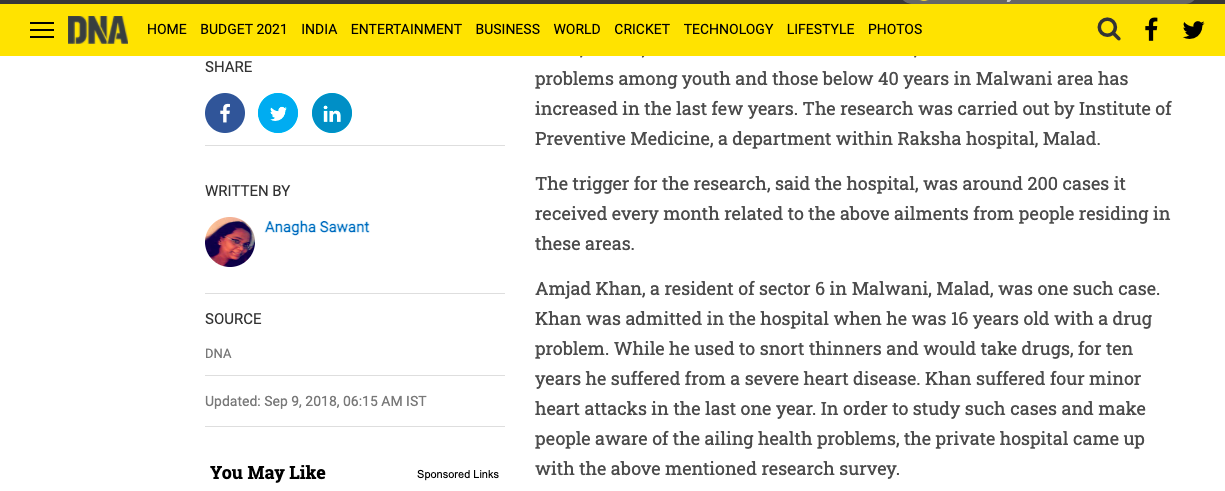Visit the Photos section
The image size is (1225, 491).
tap(895, 29)
